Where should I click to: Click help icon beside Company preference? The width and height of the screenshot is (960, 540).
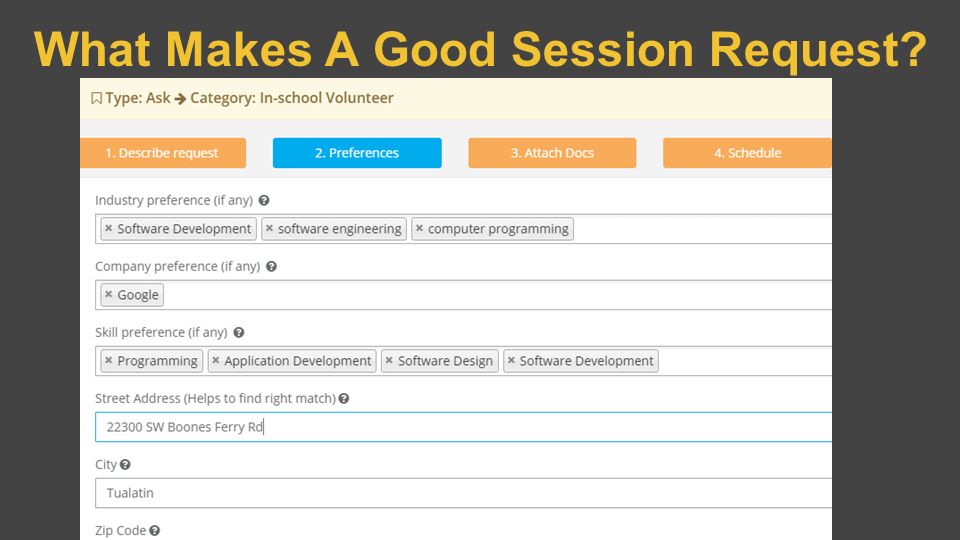coord(271,266)
